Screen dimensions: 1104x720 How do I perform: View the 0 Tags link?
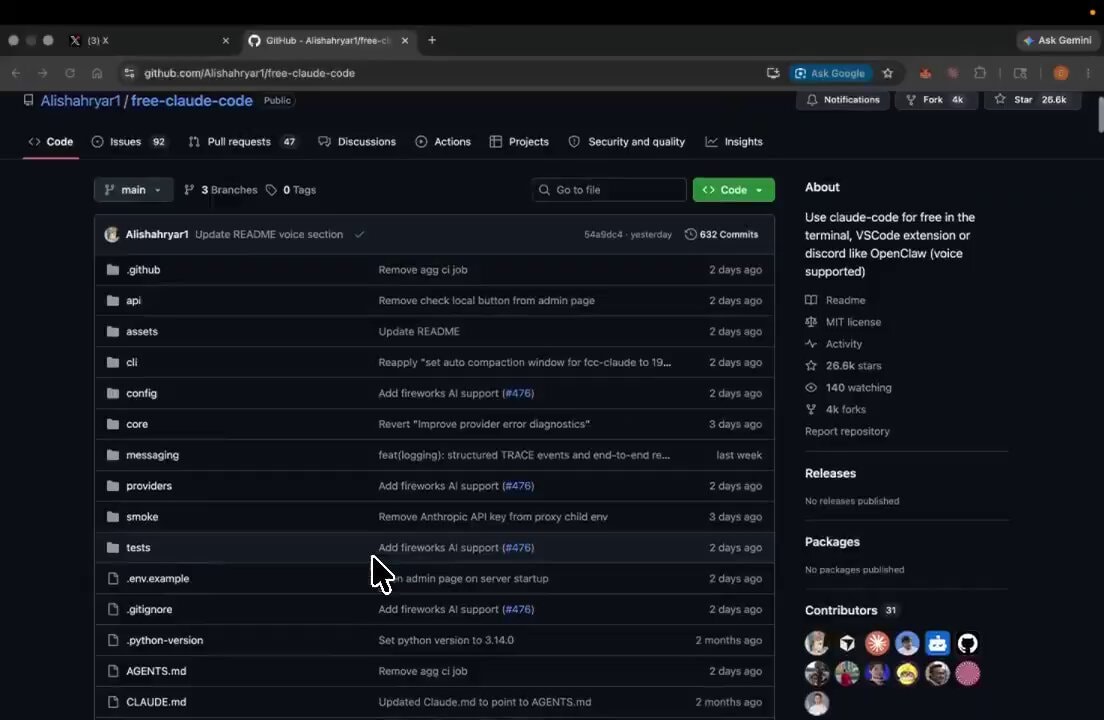(x=291, y=190)
